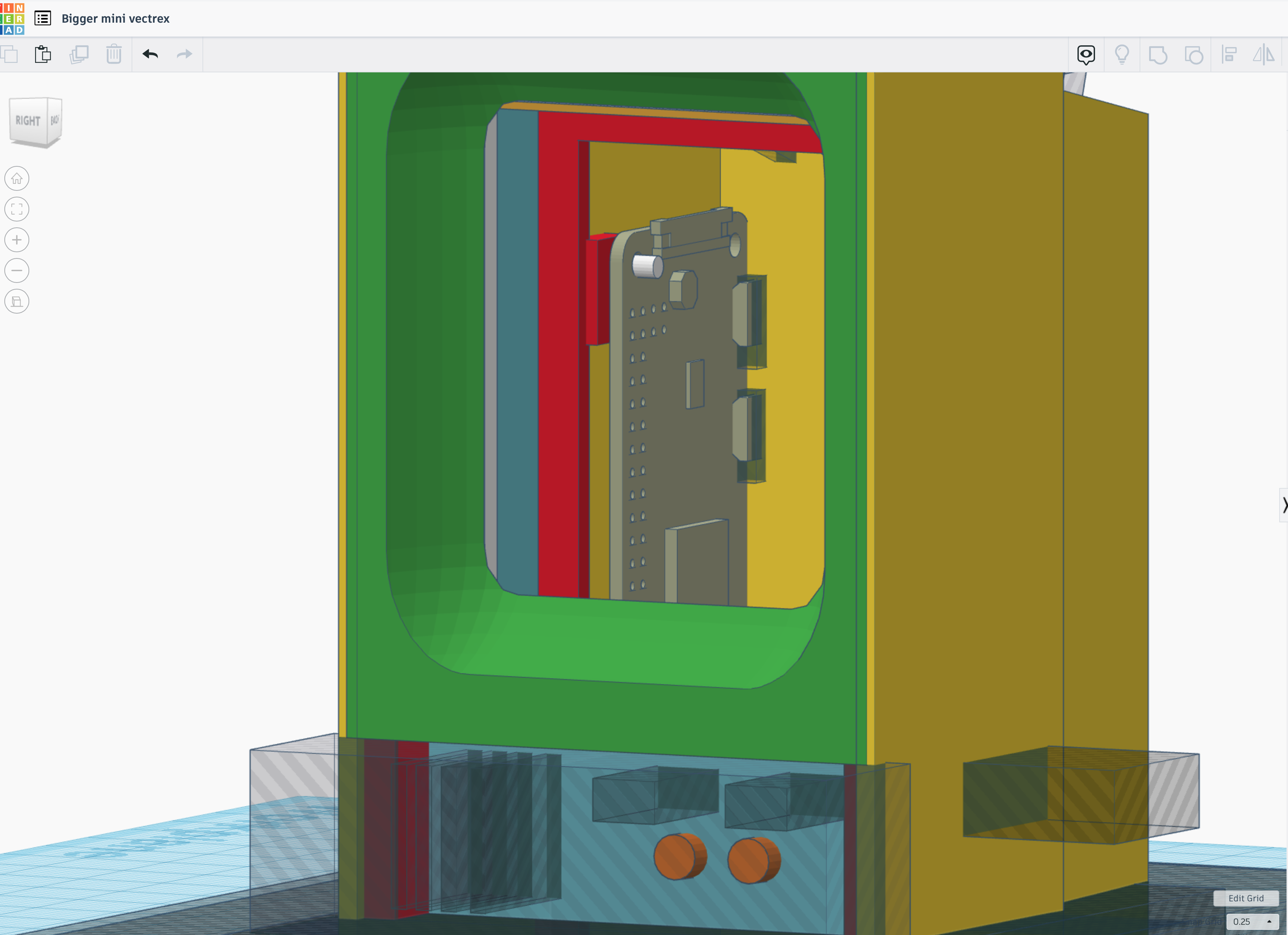Click the Edit Grid button
This screenshot has width=1288, height=935.
tap(1245, 898)
